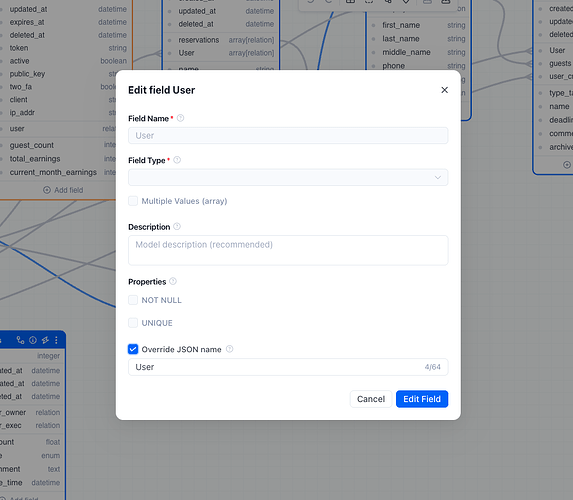Click the help icon beside Field Name

[181, 118]
